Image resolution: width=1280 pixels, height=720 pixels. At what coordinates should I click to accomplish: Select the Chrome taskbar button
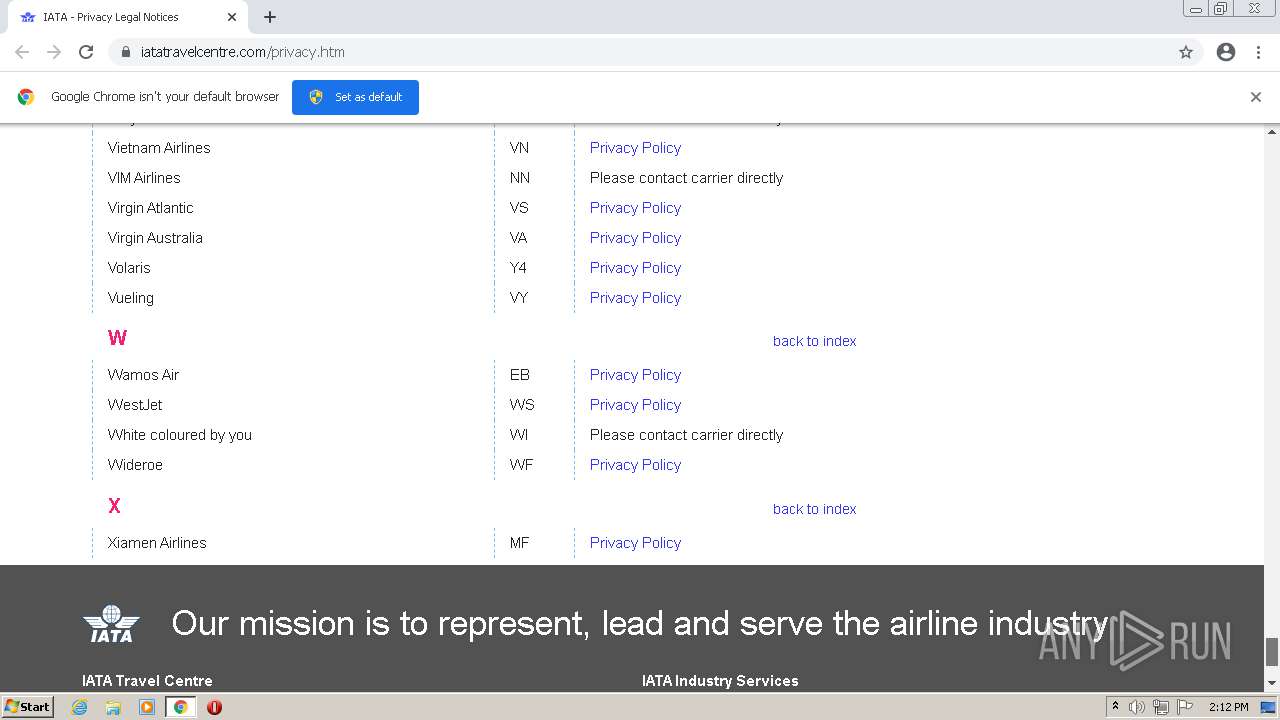point(180,707)
